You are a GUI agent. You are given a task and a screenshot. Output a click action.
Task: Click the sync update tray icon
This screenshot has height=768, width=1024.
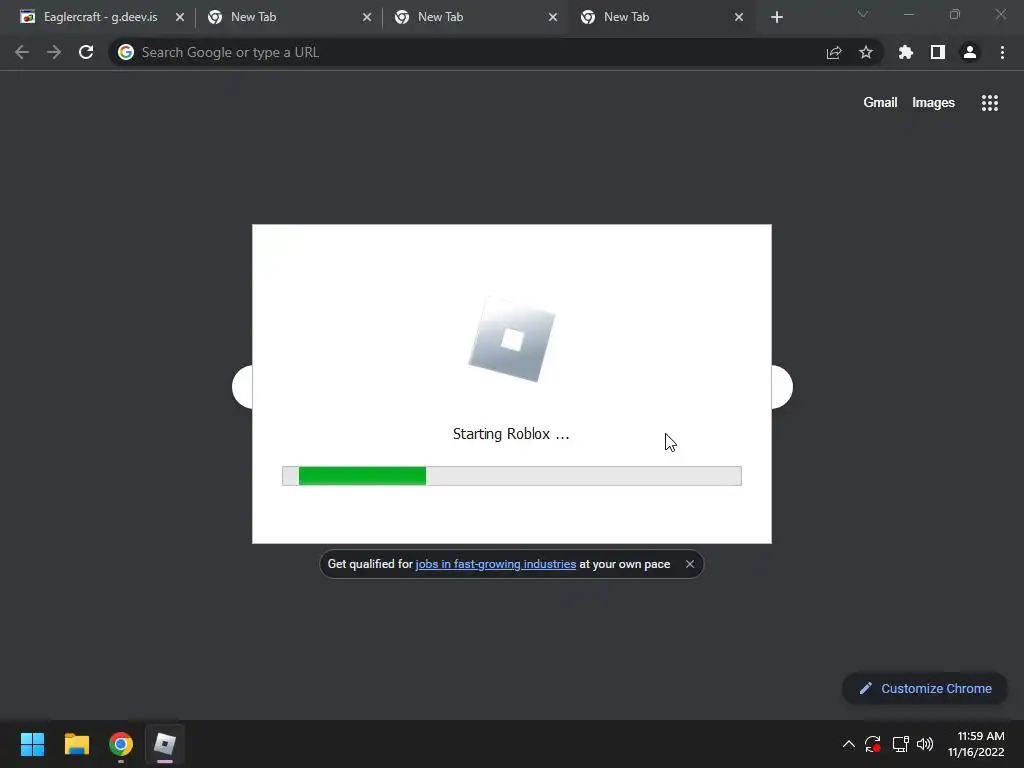872,744
